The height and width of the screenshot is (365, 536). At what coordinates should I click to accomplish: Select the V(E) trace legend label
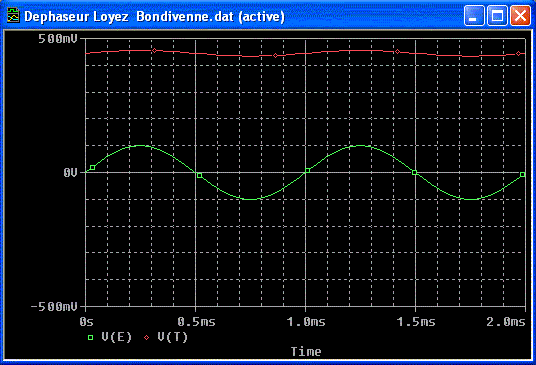[x=117, y=337]
